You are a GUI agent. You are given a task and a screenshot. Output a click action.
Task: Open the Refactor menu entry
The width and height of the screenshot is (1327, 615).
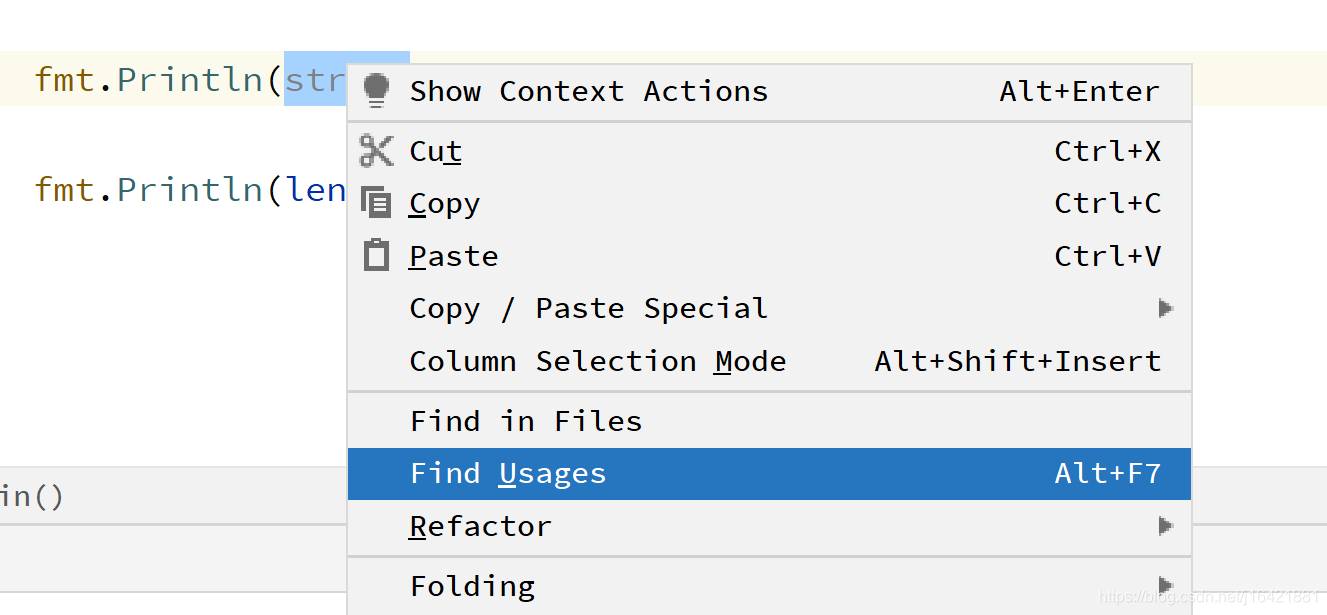coord(480,525)
